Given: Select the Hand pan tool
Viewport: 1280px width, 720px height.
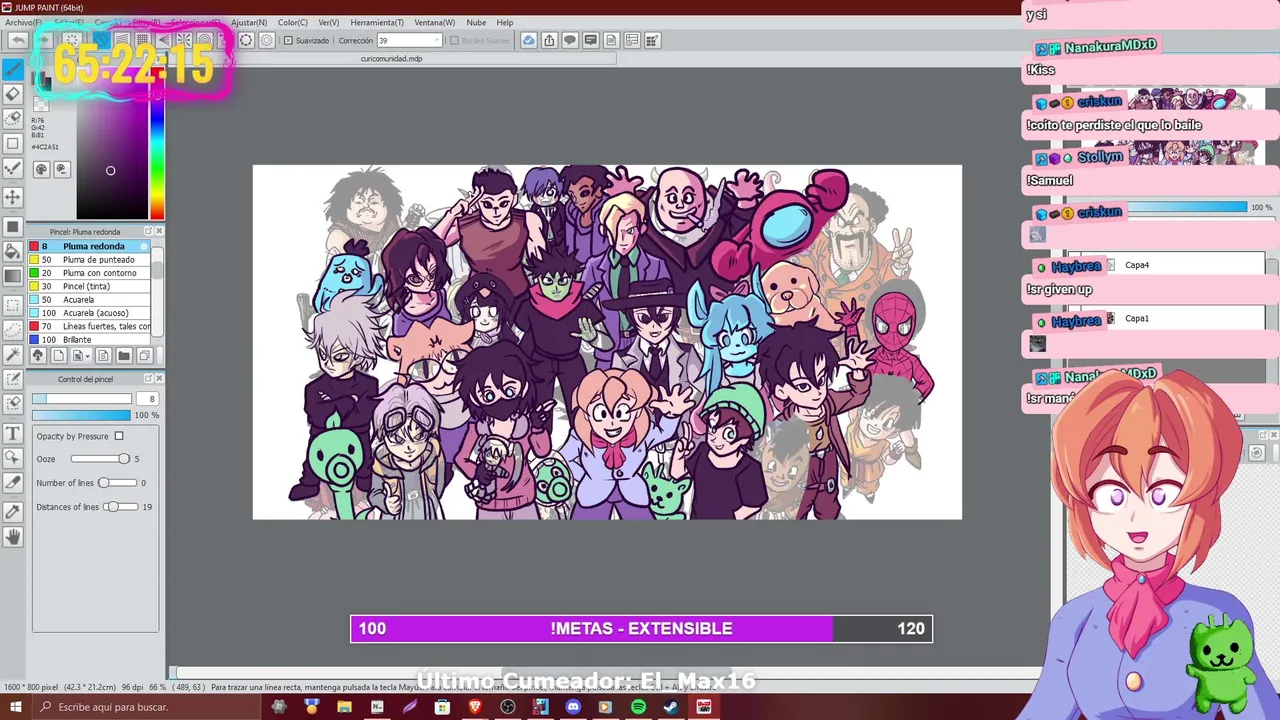Looking at the screenshot, I should (x=13, y=537).
